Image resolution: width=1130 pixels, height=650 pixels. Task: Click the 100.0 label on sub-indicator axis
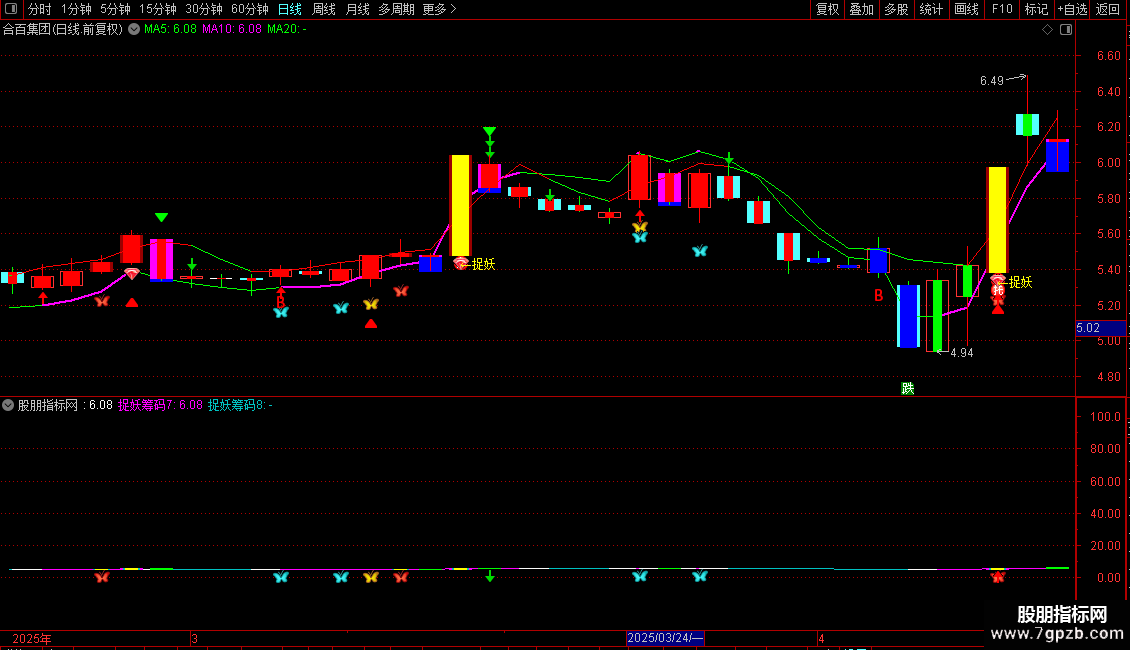(1105, 417)
